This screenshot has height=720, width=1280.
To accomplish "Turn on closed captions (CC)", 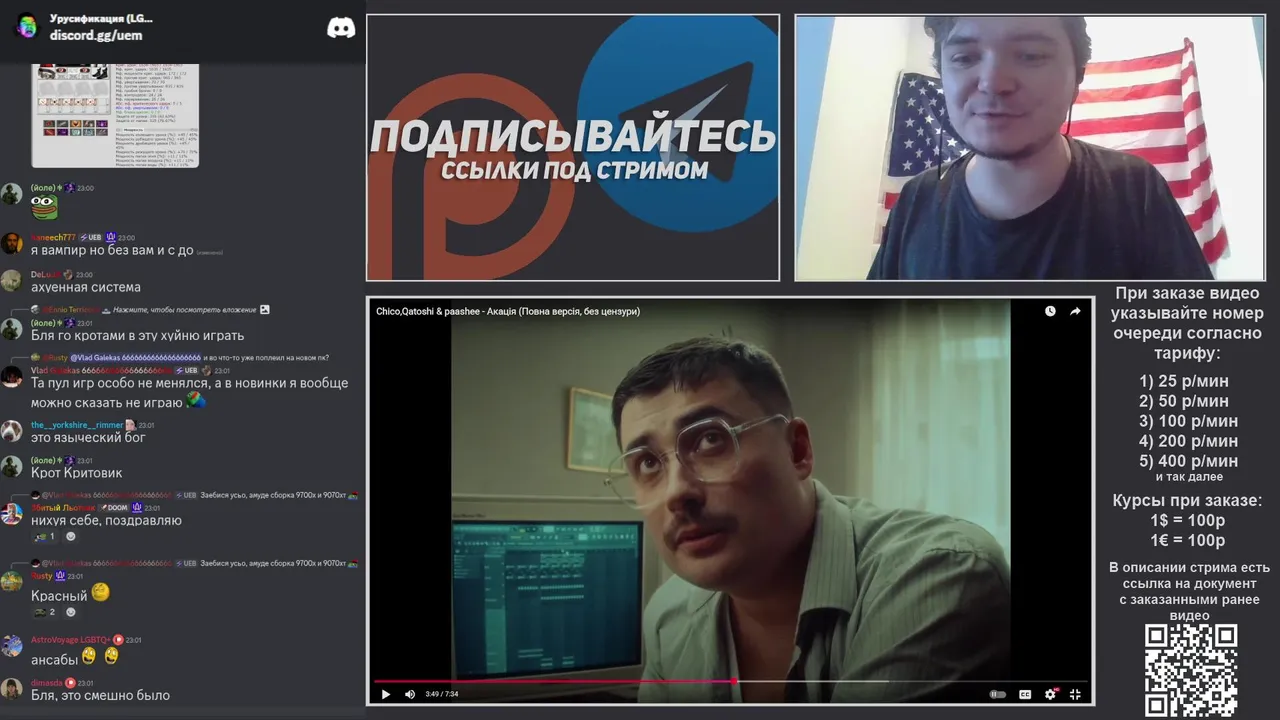I will (x=1025, y=694).
